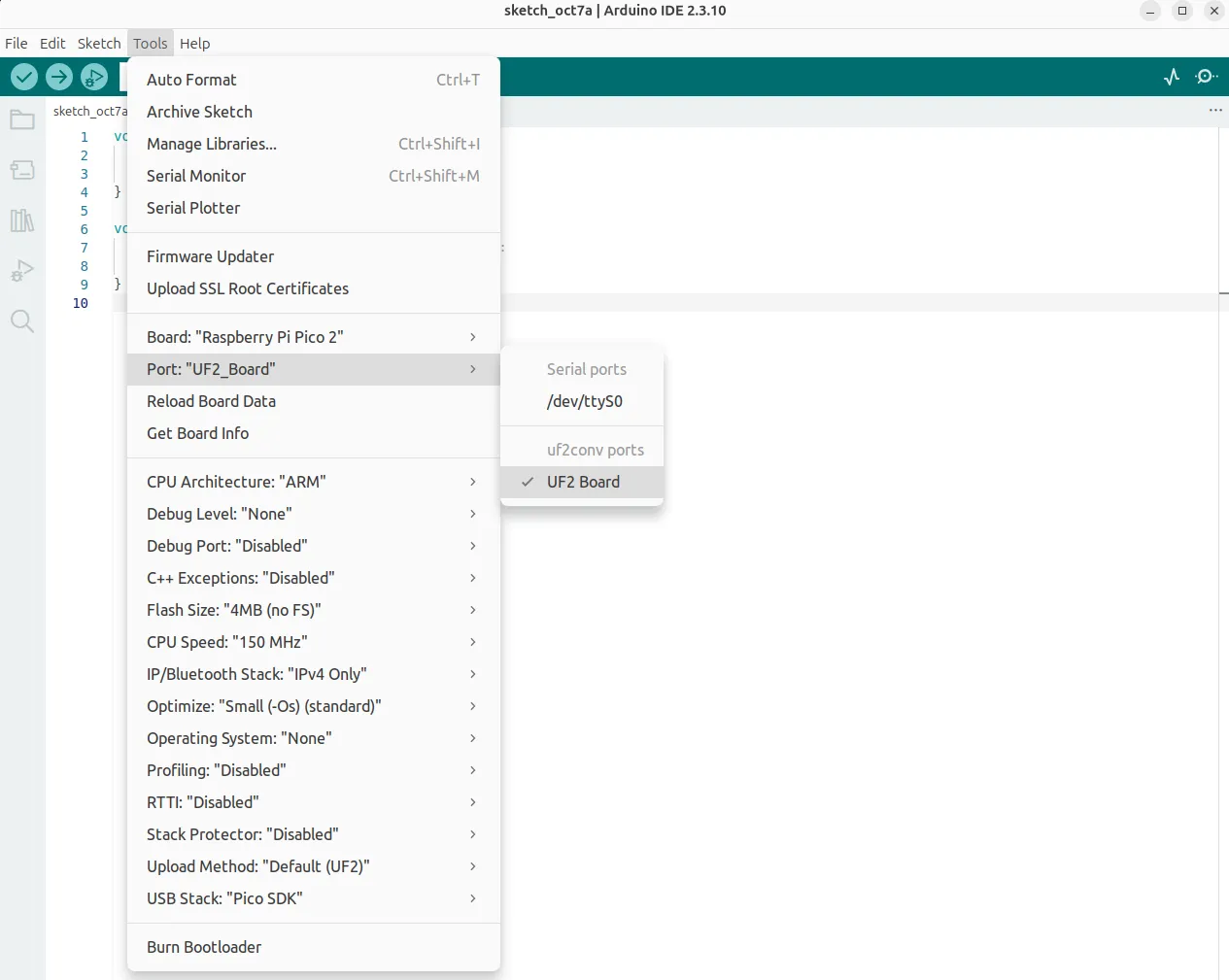The height and width of the screenshot is (980, 1229).
Task: Expand the CPU Speed "150 MHz" submenu
Action: click(x=314, y=642)
